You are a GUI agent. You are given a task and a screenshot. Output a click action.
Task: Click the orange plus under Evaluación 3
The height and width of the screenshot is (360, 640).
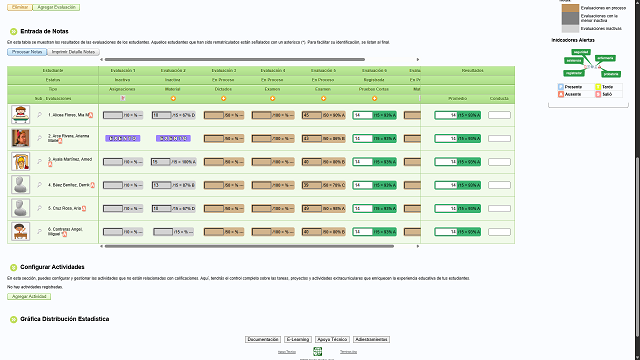click(x=223, y=98)
